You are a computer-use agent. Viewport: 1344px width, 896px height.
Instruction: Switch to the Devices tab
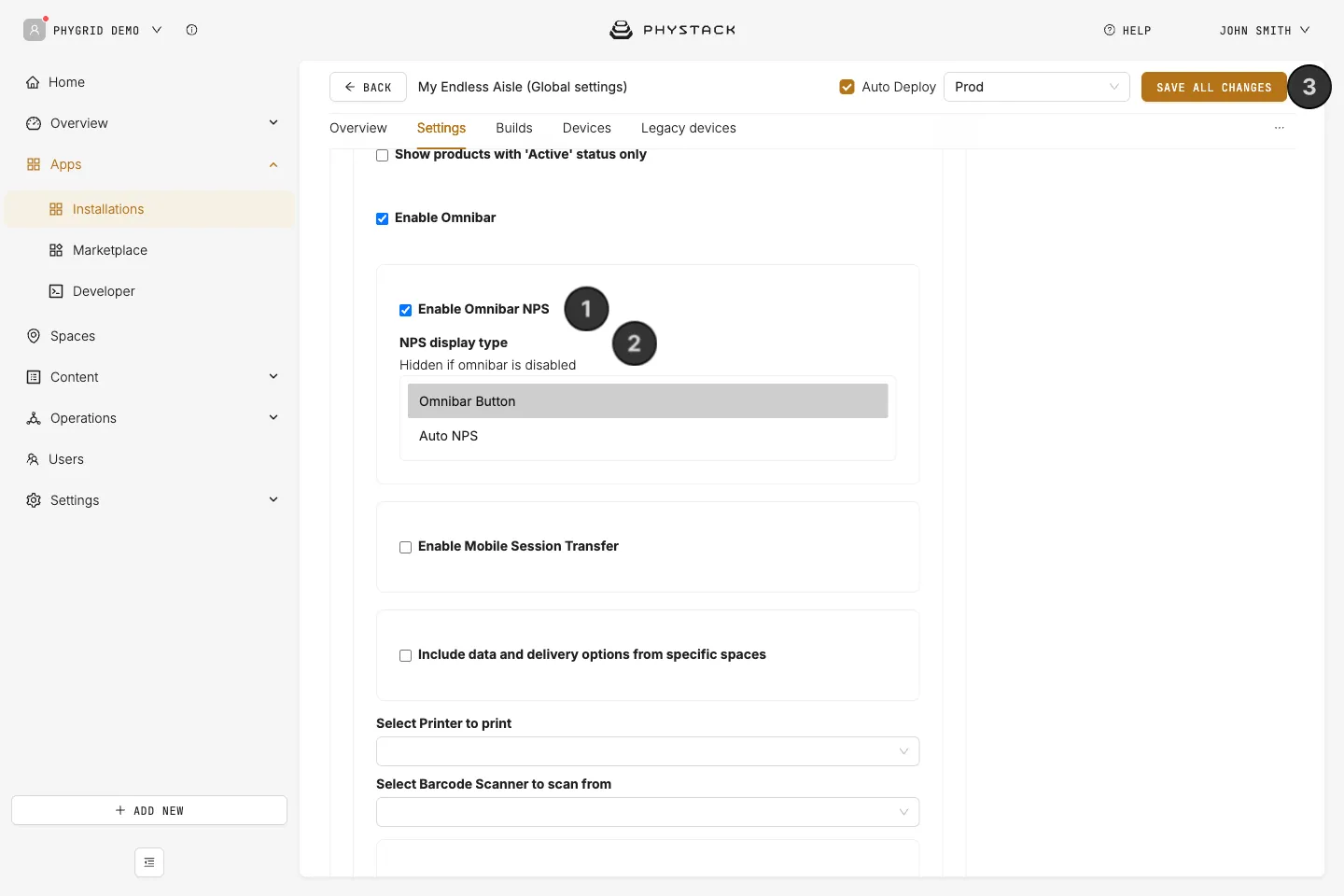tap(587, 128)
